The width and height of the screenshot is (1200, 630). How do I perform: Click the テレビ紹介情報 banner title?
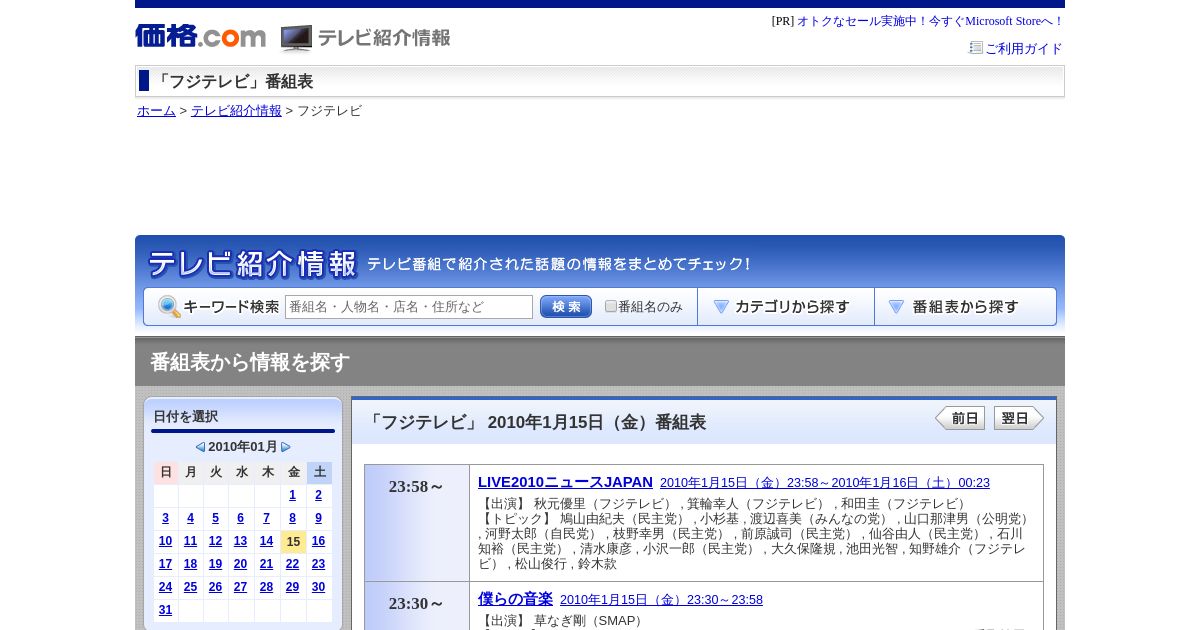pyautogui.click(x=252, y=264)
